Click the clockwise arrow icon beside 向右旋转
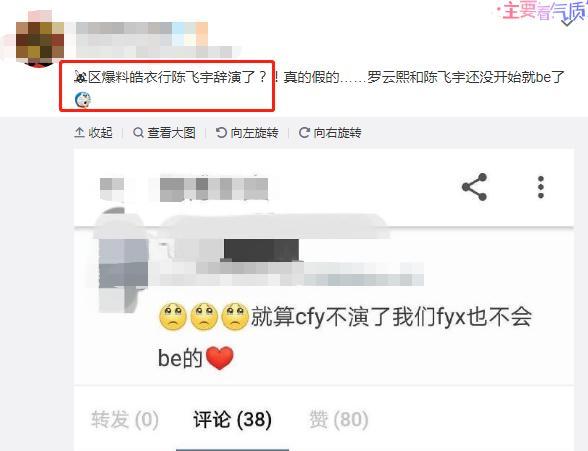The width and height of the screenshot is (588, 451). point(304,132)
